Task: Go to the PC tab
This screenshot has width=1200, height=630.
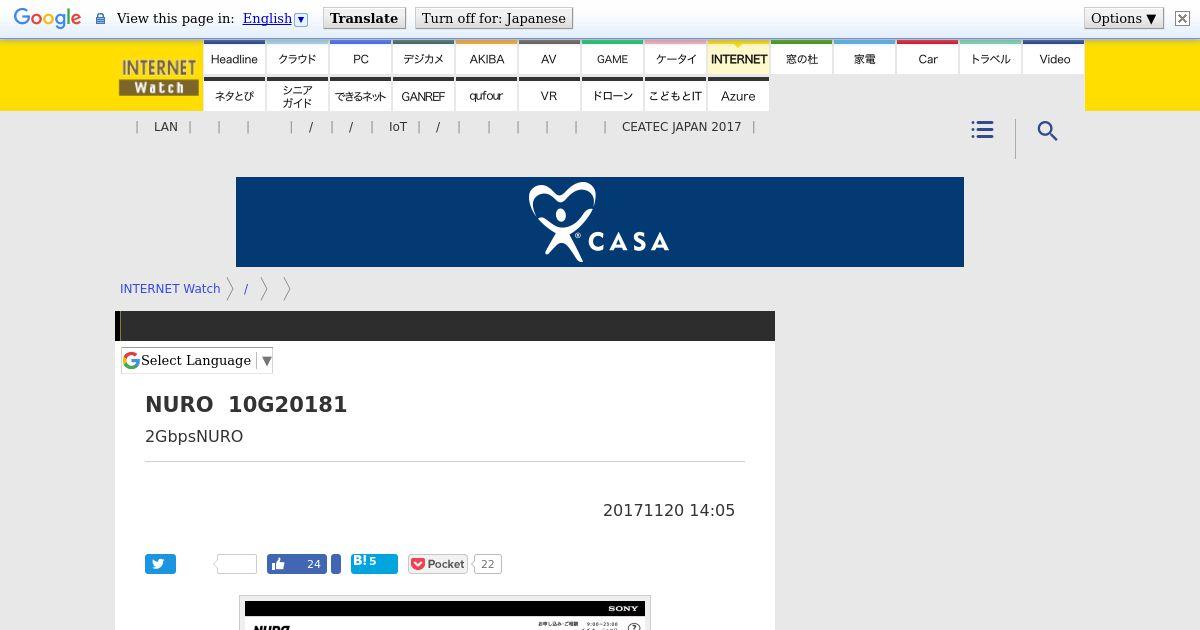Action: click(x=361, y=58)
